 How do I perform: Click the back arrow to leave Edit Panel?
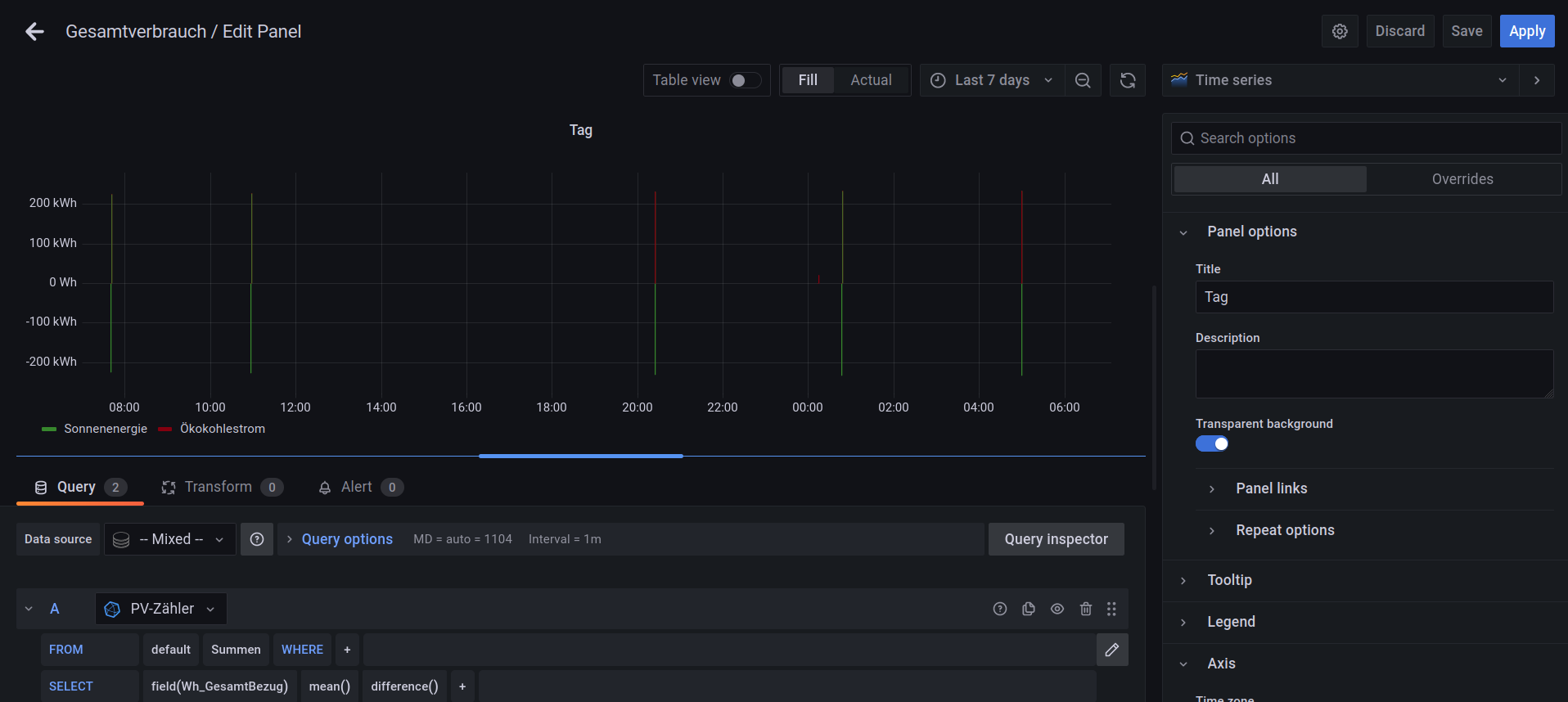point(34,32)
